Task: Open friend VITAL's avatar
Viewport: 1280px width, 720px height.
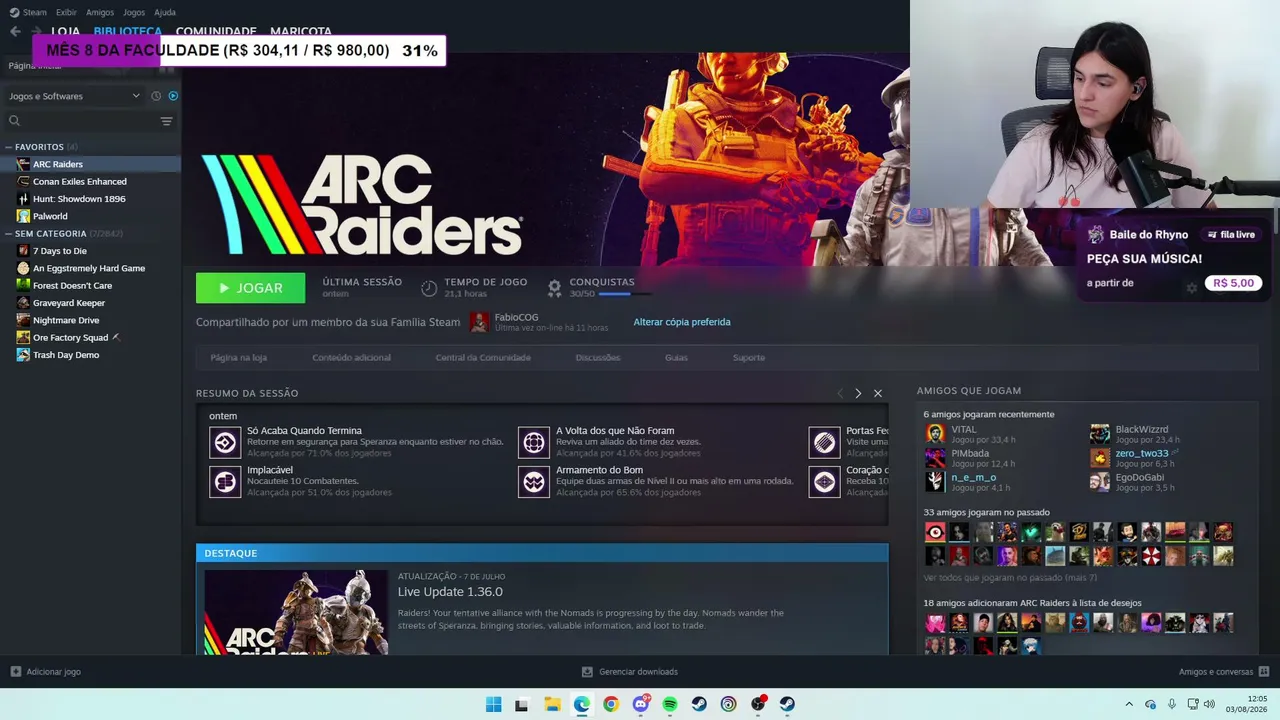Action: pos(935,433)
